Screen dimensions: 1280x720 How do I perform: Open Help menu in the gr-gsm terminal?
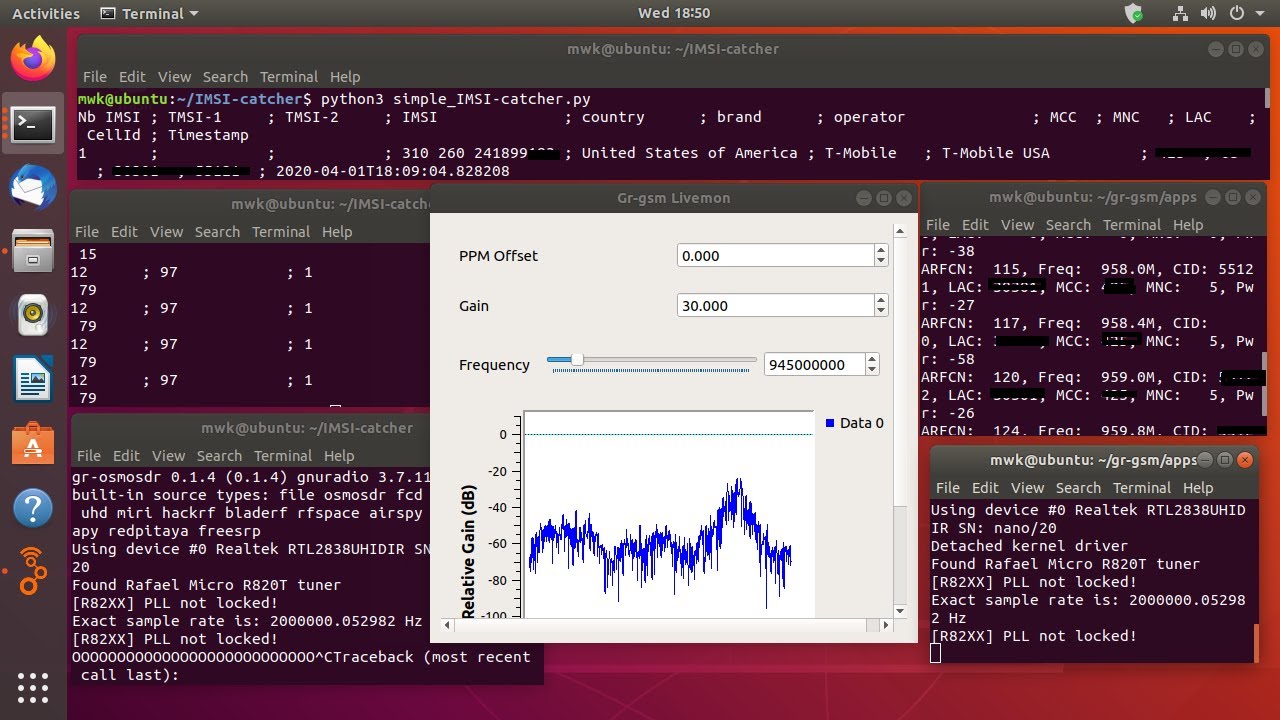point(1188,225)
